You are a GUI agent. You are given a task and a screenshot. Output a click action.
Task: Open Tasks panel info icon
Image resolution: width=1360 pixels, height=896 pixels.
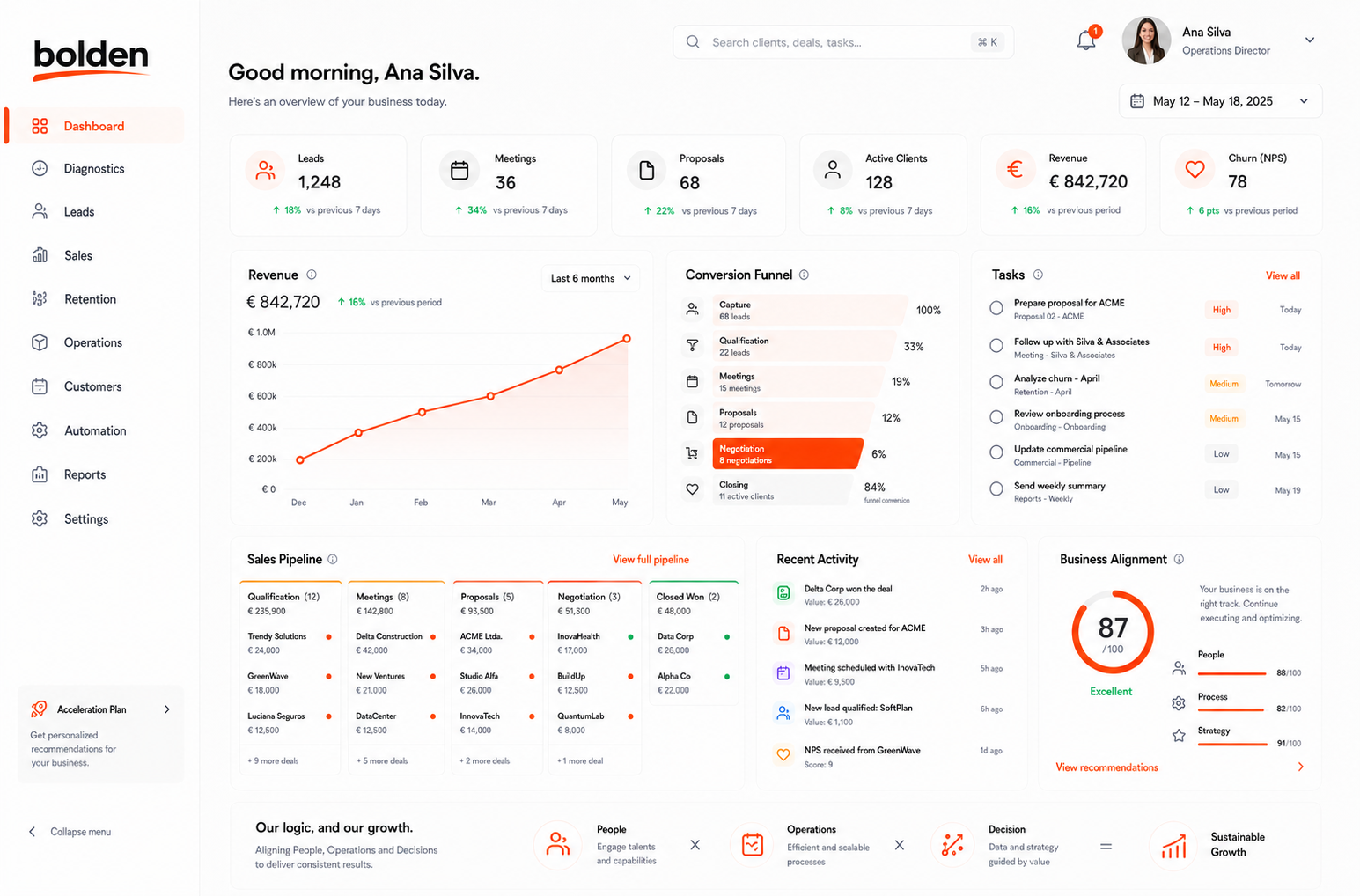[1038, 275]
